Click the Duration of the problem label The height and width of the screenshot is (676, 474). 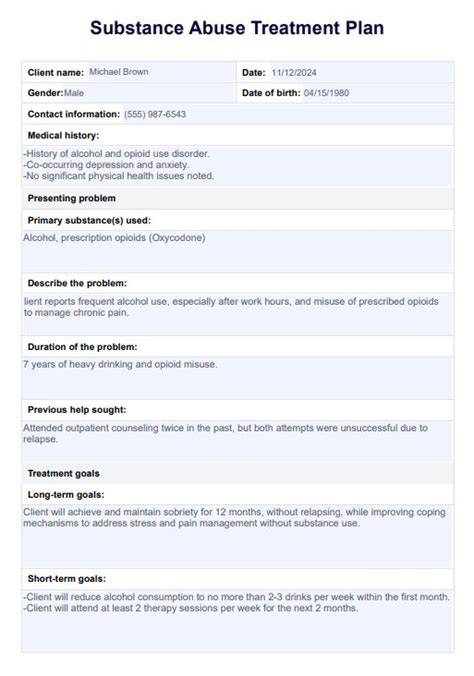click(82, 347)
